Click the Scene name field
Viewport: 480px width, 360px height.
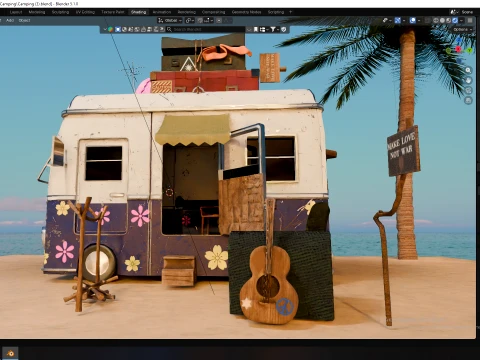tap(467, 12)
